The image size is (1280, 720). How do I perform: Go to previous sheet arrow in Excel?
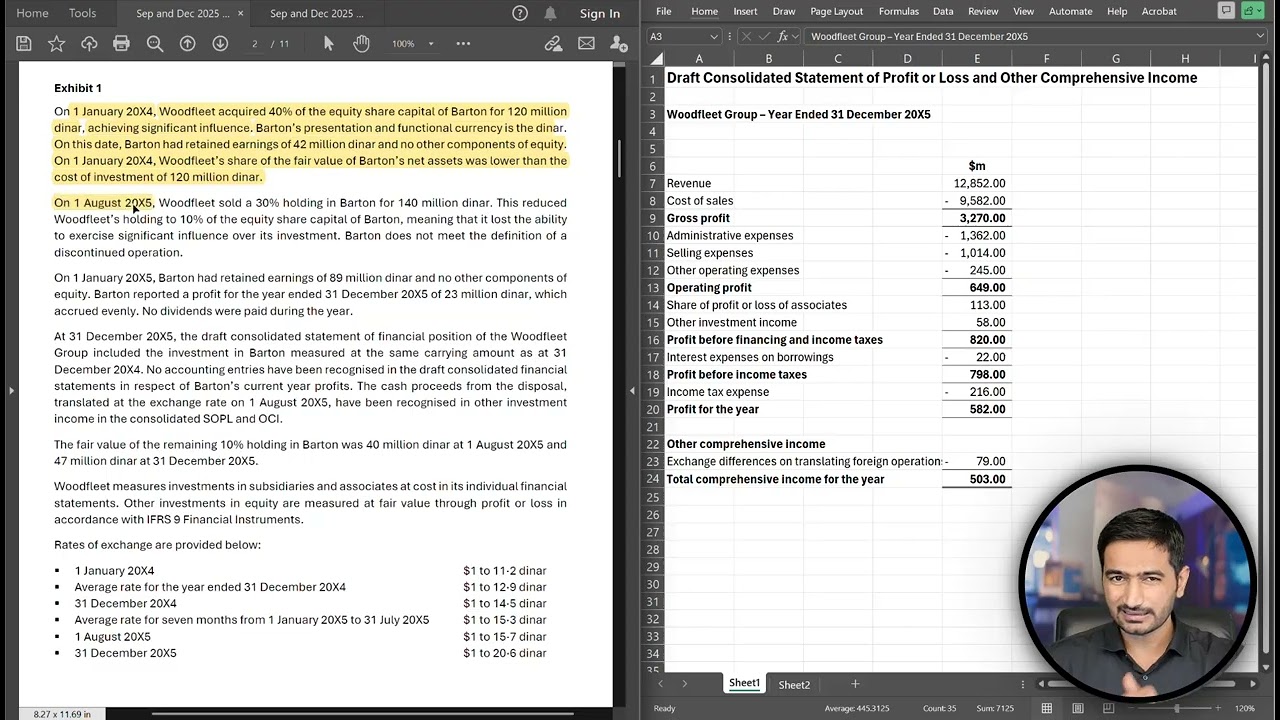tap(660, 684)
